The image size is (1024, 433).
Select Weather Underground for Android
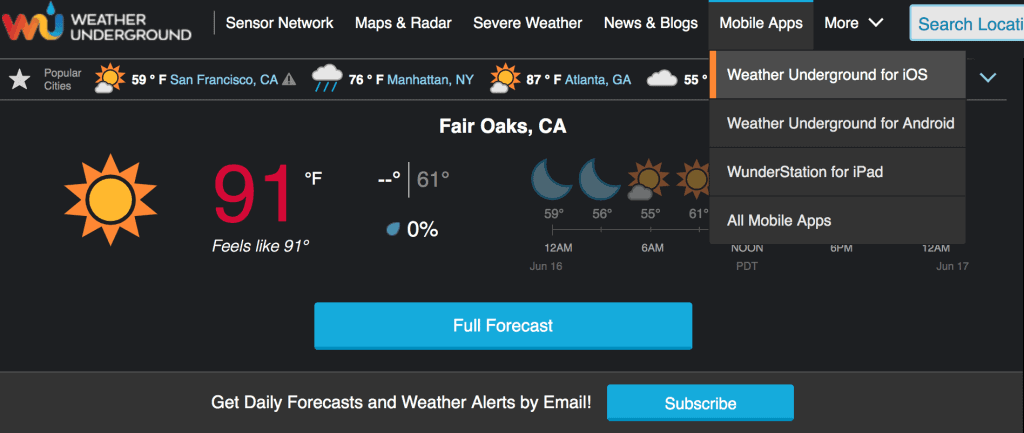point(837,123)
